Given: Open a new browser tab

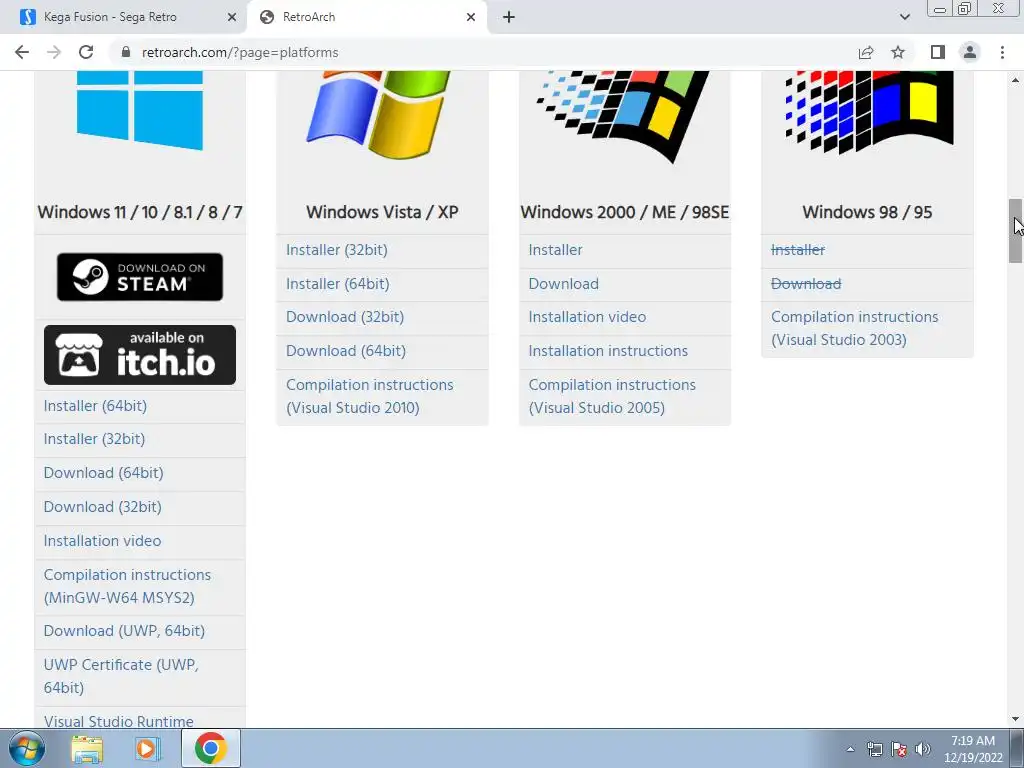Looking at the screenshot, I should click(x=509, y=17).
